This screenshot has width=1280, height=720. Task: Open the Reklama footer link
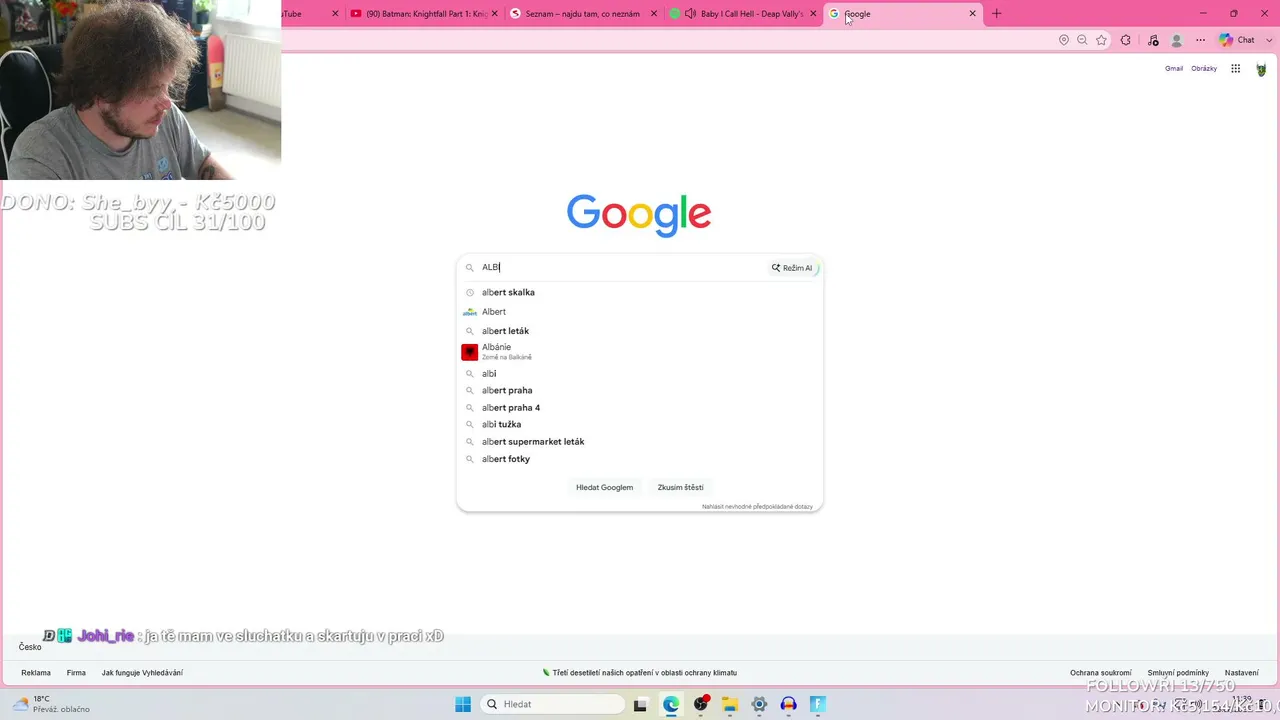coord(36,673)
